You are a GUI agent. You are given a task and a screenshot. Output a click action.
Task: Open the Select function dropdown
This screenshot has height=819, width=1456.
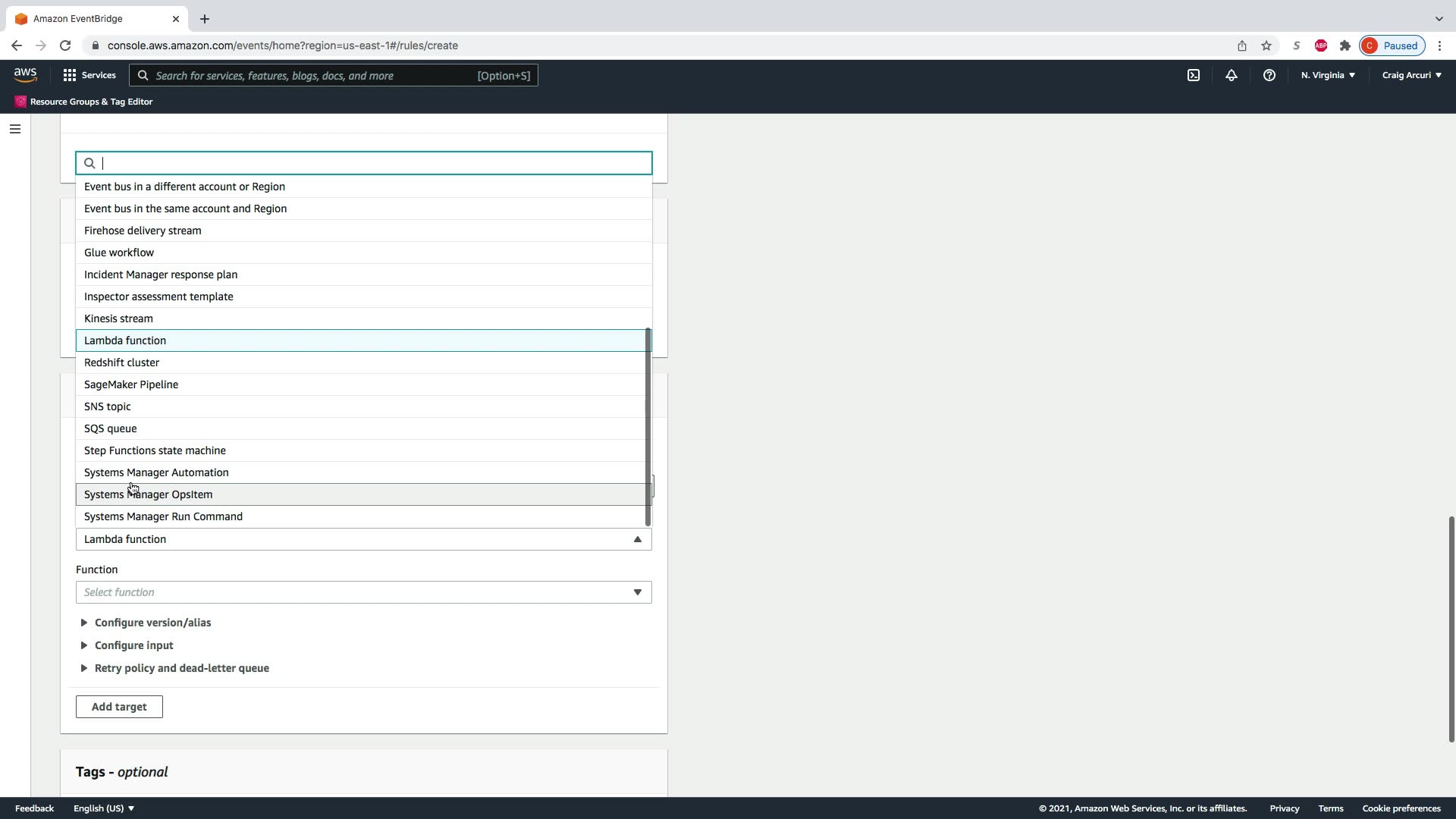click(x=363, y=592)
